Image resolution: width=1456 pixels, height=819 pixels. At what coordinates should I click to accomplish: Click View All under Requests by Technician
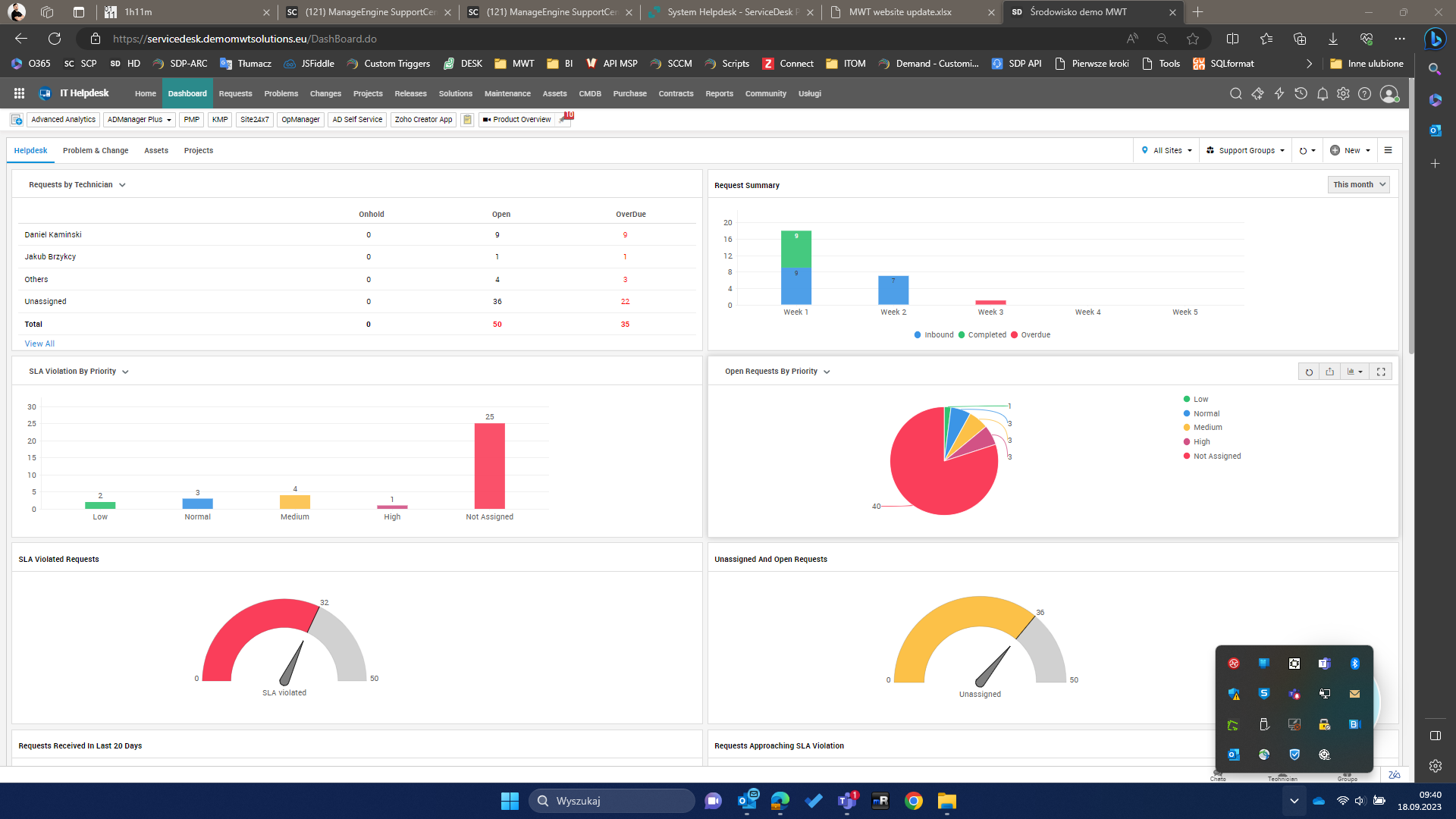coord(39,344)
